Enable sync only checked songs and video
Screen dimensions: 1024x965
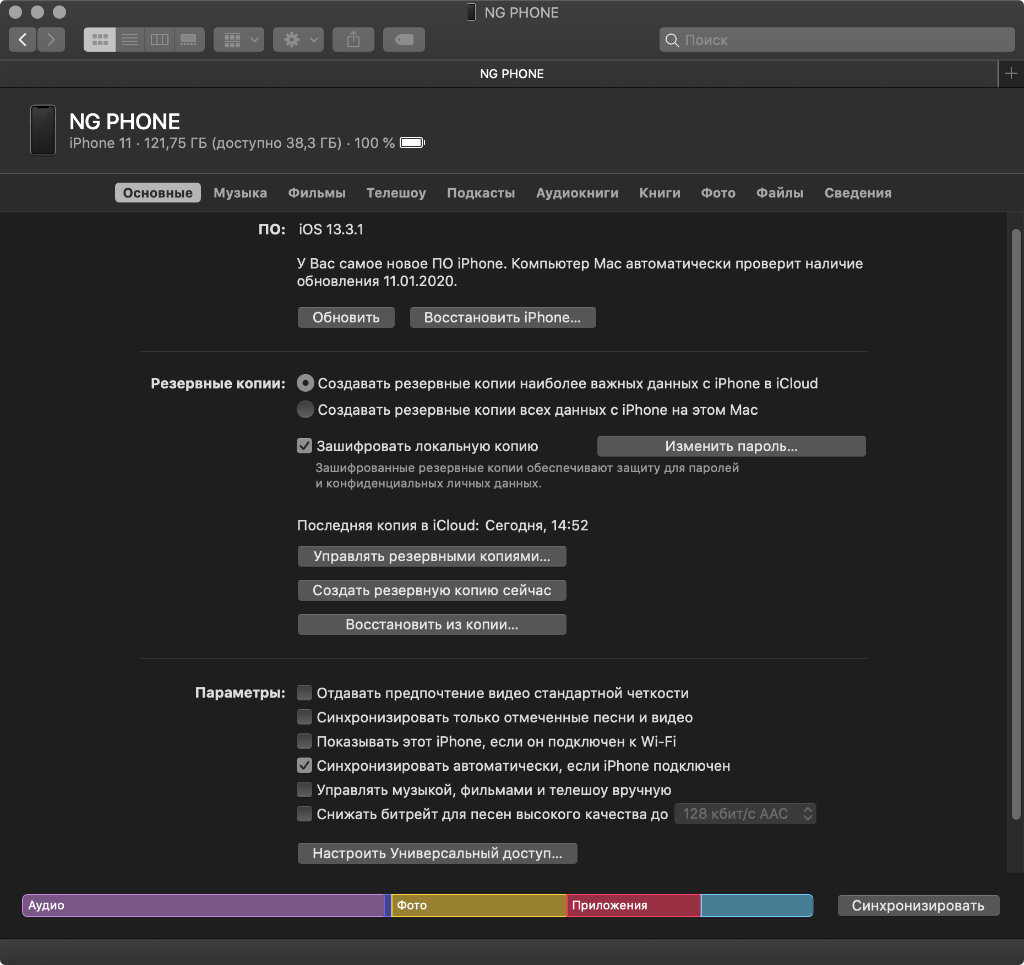(x=304, y=717)
